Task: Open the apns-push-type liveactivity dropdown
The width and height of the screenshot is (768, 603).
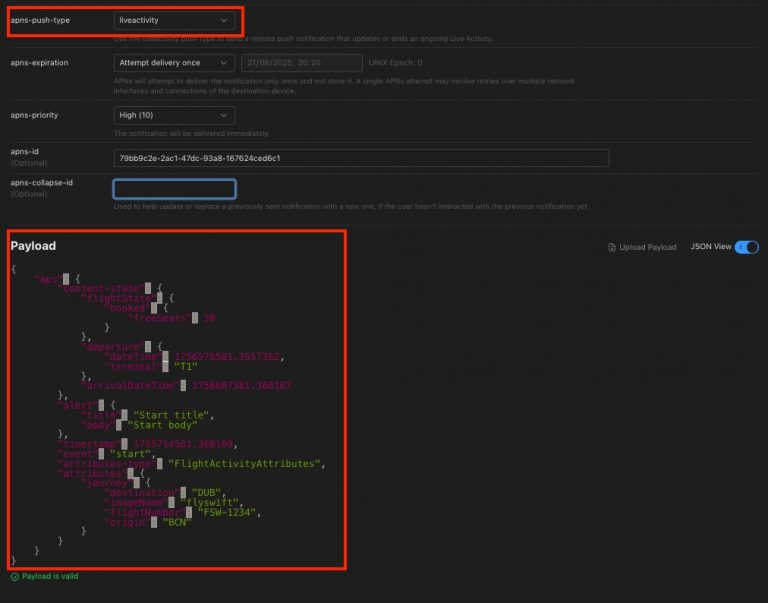Action: [x=174, y=20]
